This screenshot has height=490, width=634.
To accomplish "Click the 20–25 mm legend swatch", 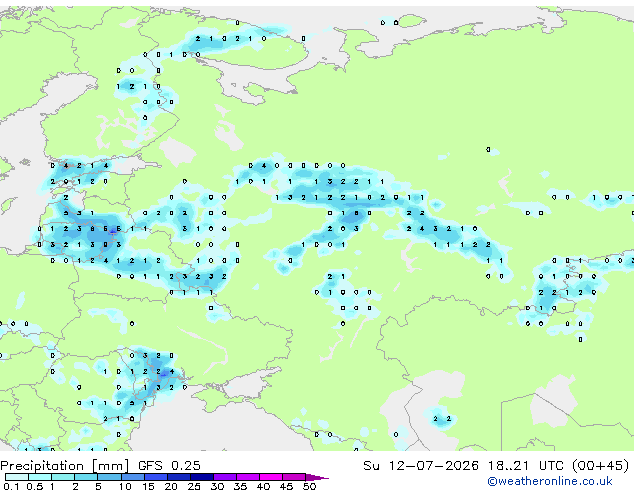I will pos(179,477).
